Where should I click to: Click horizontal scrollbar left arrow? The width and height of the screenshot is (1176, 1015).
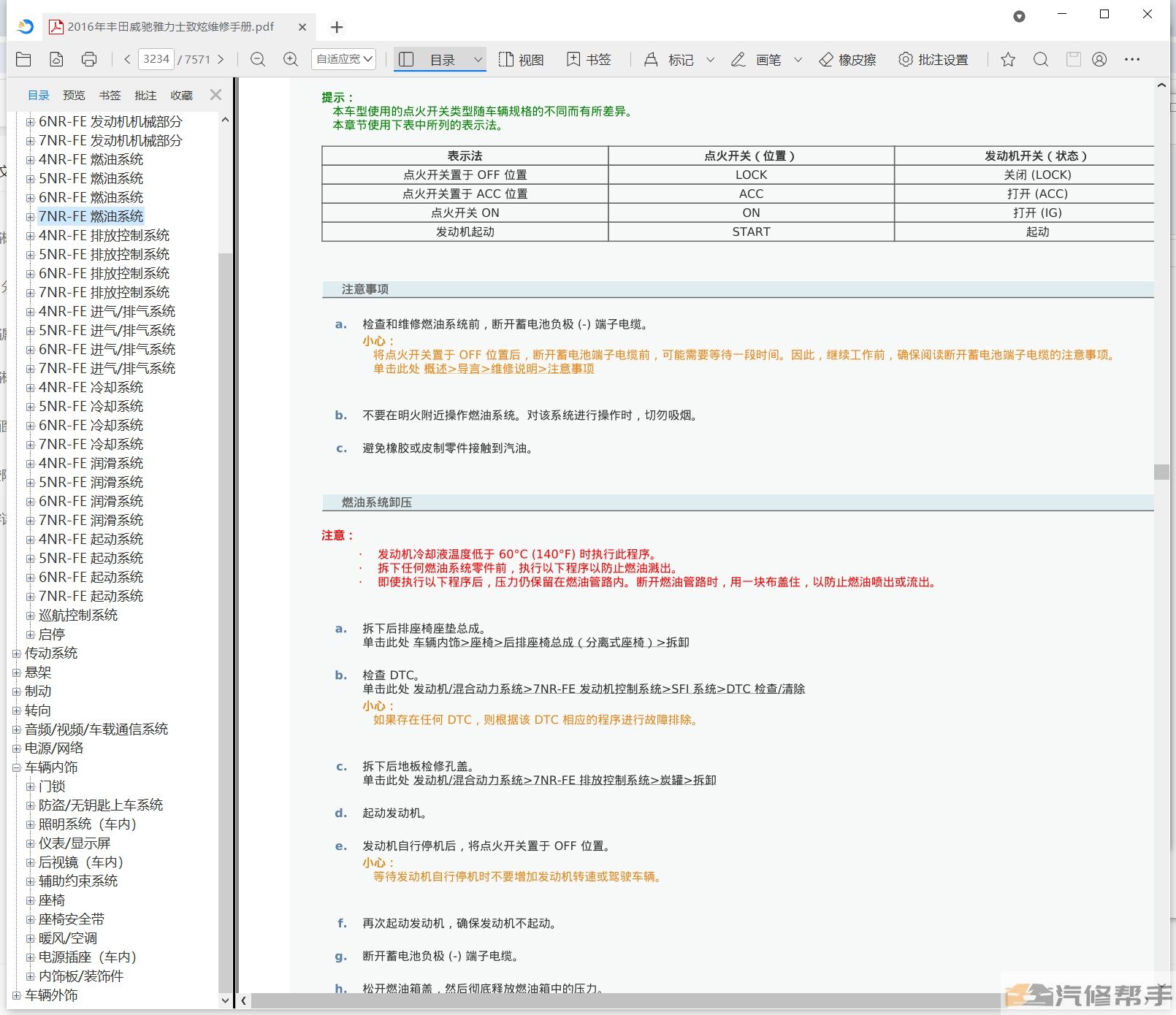click(244, 1001)
